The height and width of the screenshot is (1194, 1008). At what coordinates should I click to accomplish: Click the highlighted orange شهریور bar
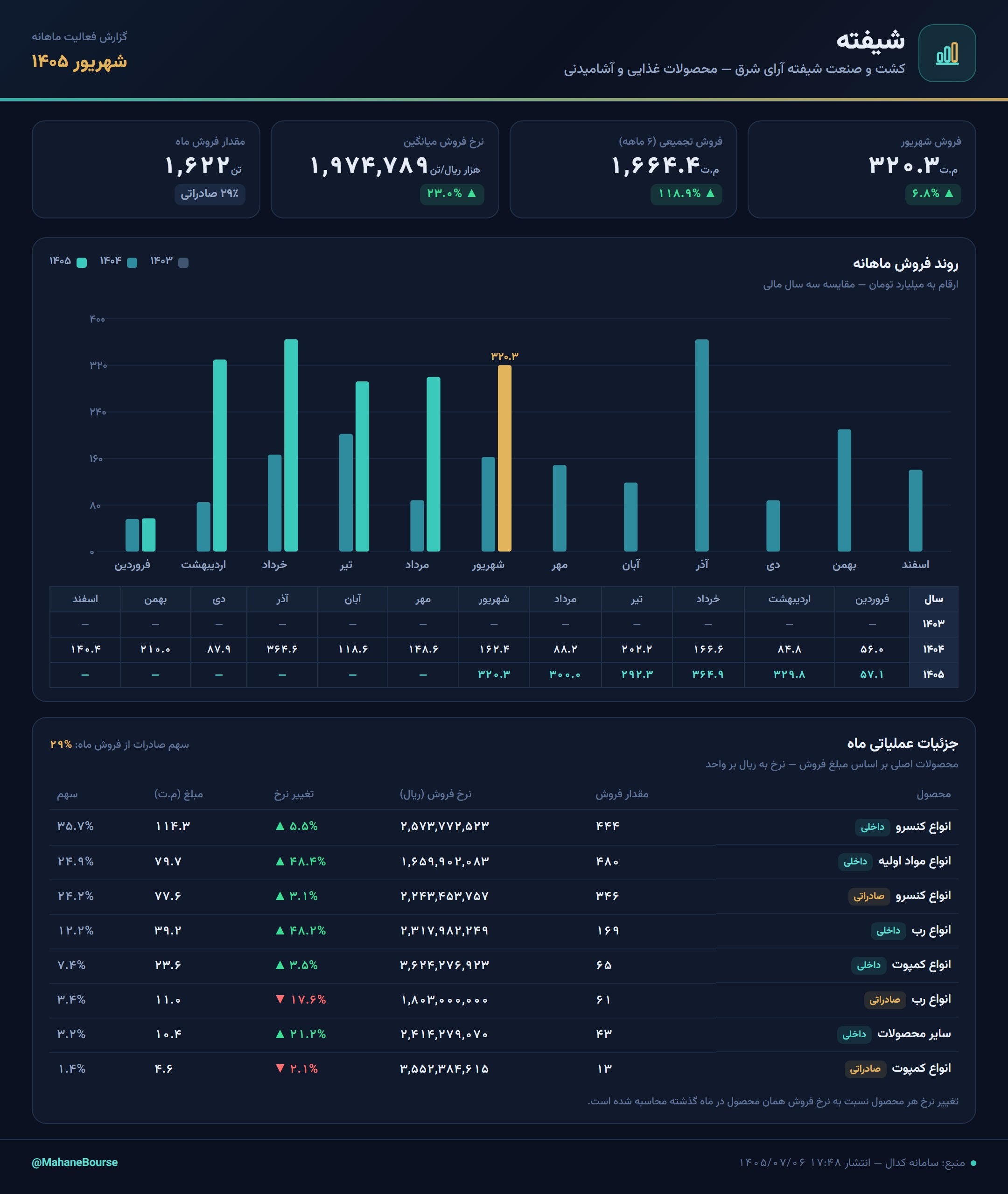pyautogui.click(x=504, y=458)
